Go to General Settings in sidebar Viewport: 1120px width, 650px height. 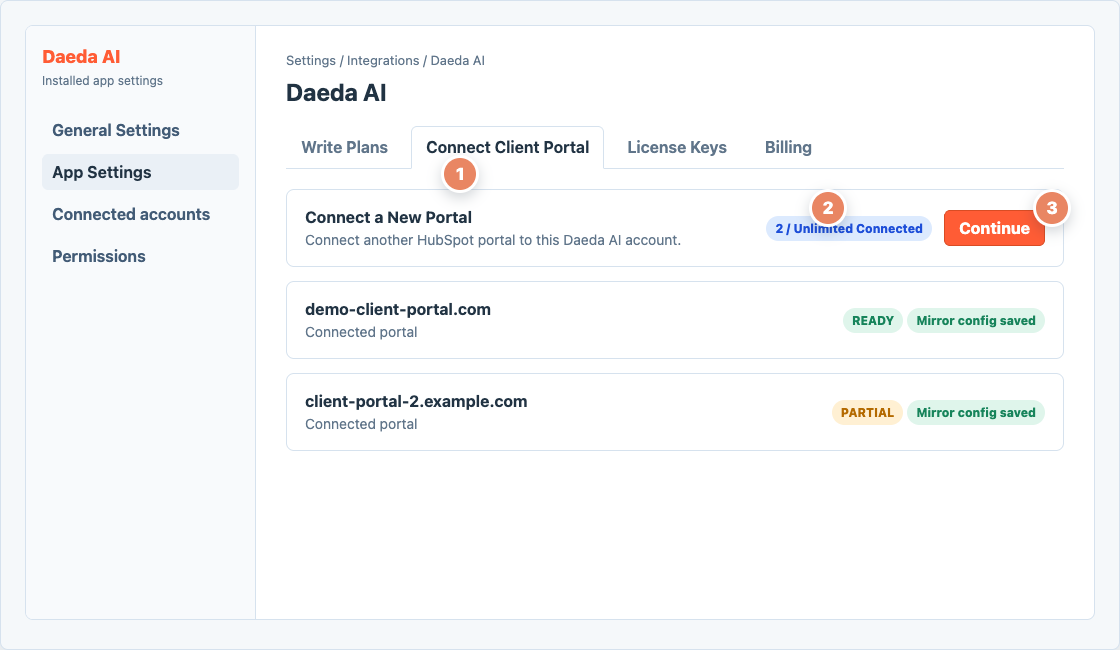[140, 130]
